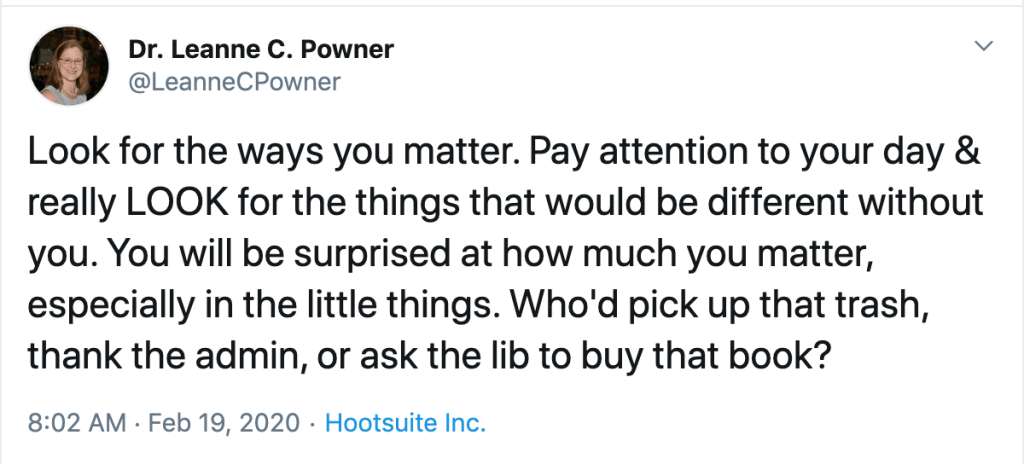Open the Hootsuite Inc. source link
This screenshot has width=1024, height=464.
pos(405,423)
